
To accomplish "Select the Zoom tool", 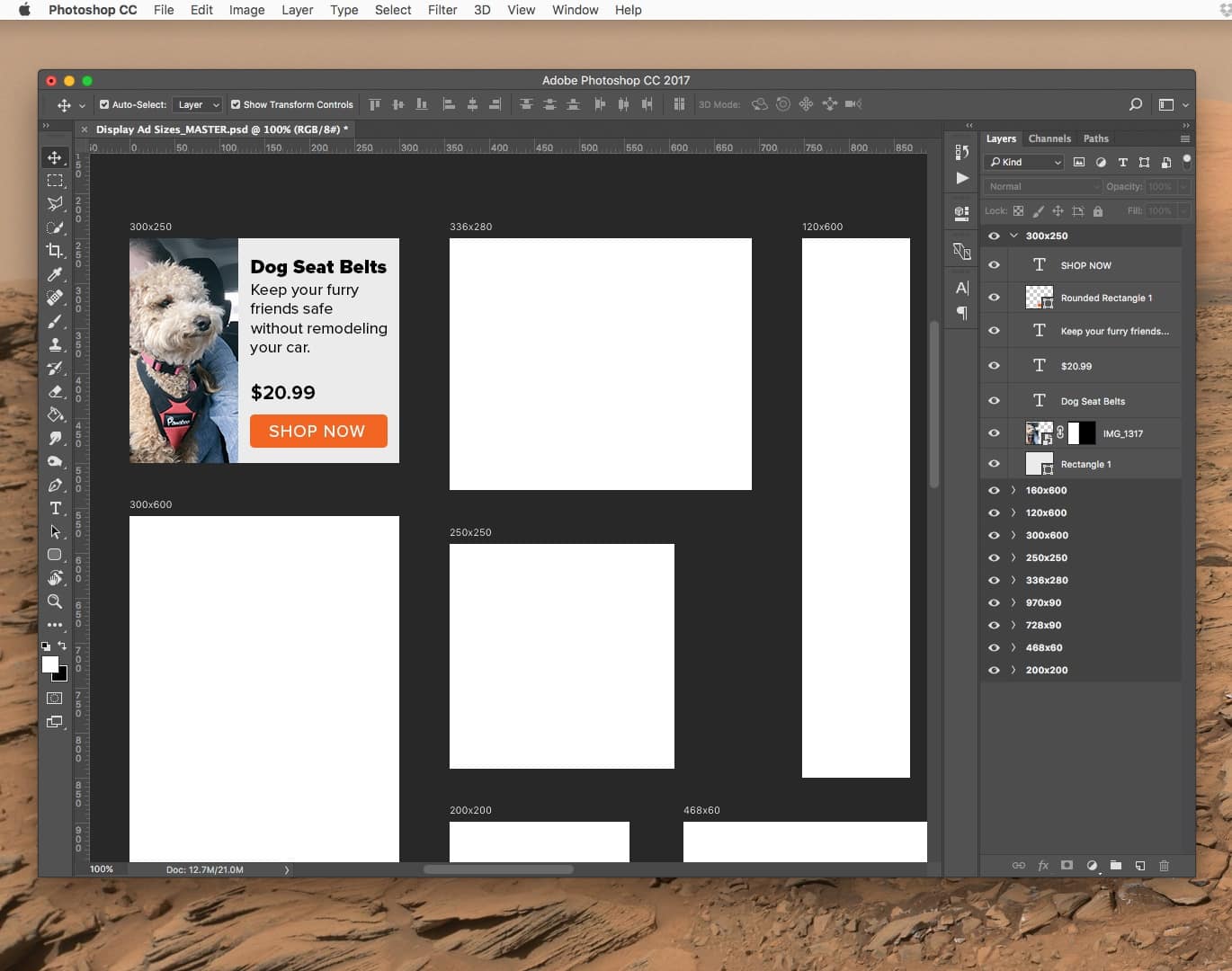I will click(55, 602).
